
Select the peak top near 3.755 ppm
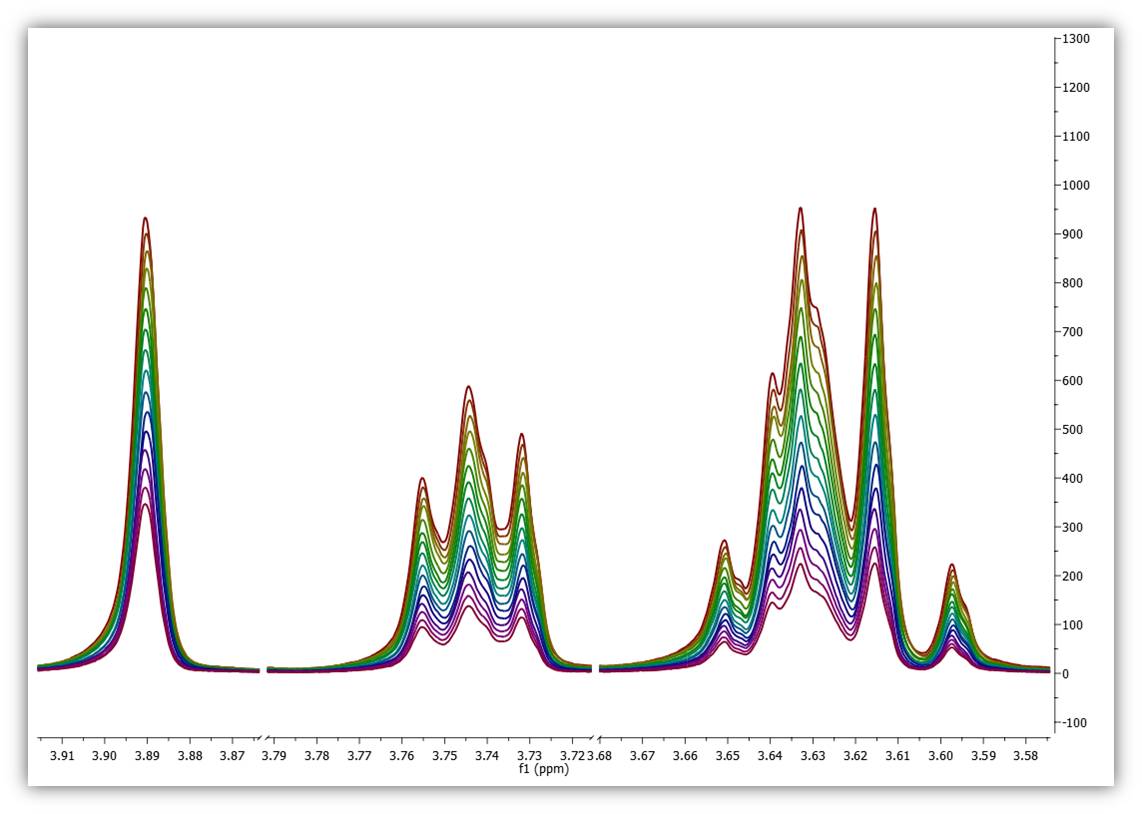pos(422,478)
